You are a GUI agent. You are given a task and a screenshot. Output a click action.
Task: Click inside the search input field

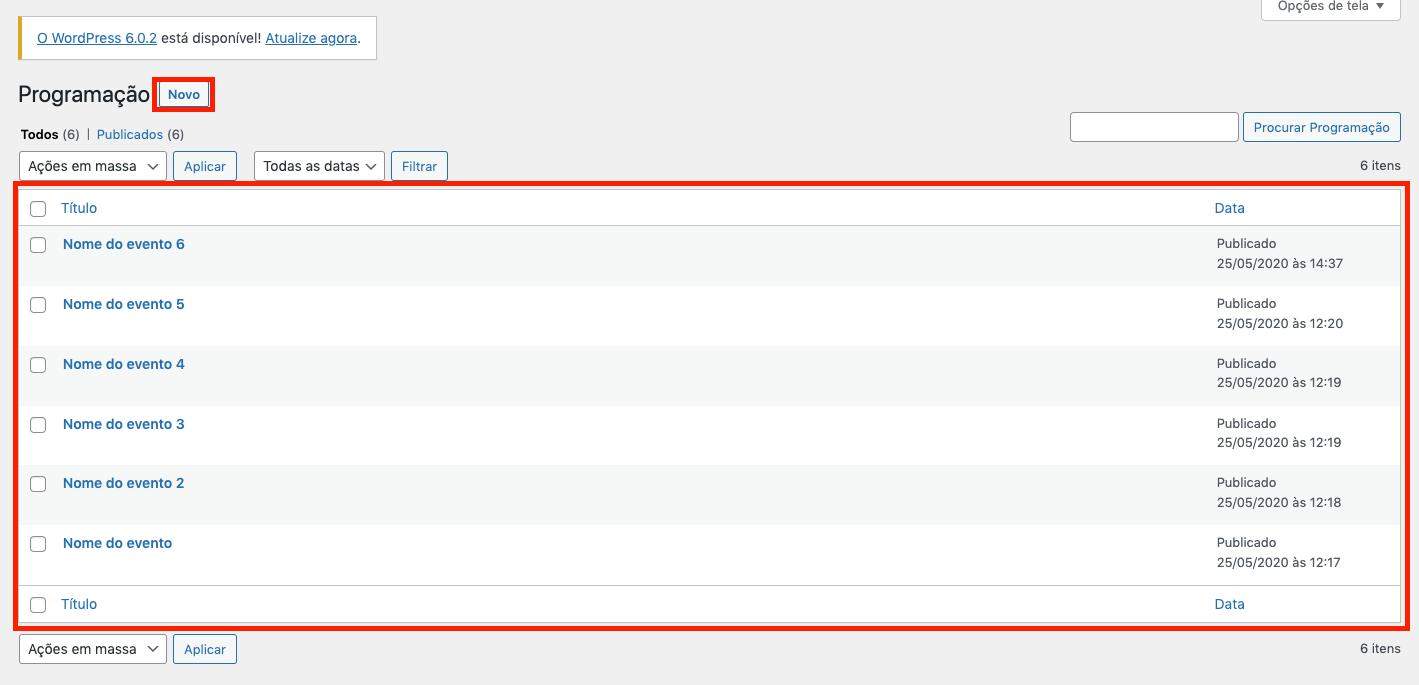[1153, 127]
